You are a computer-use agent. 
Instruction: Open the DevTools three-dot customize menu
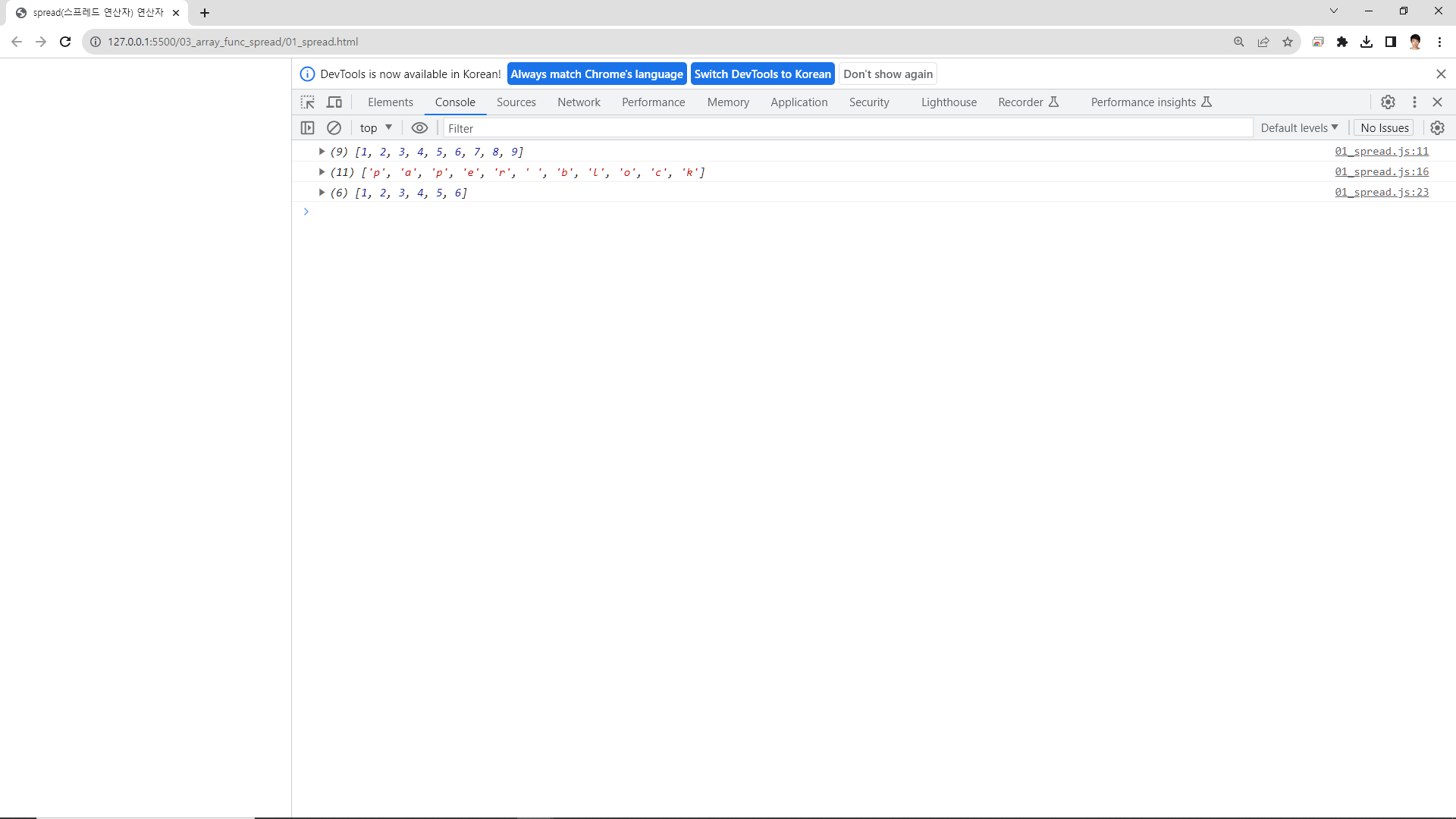point(1414,102)
